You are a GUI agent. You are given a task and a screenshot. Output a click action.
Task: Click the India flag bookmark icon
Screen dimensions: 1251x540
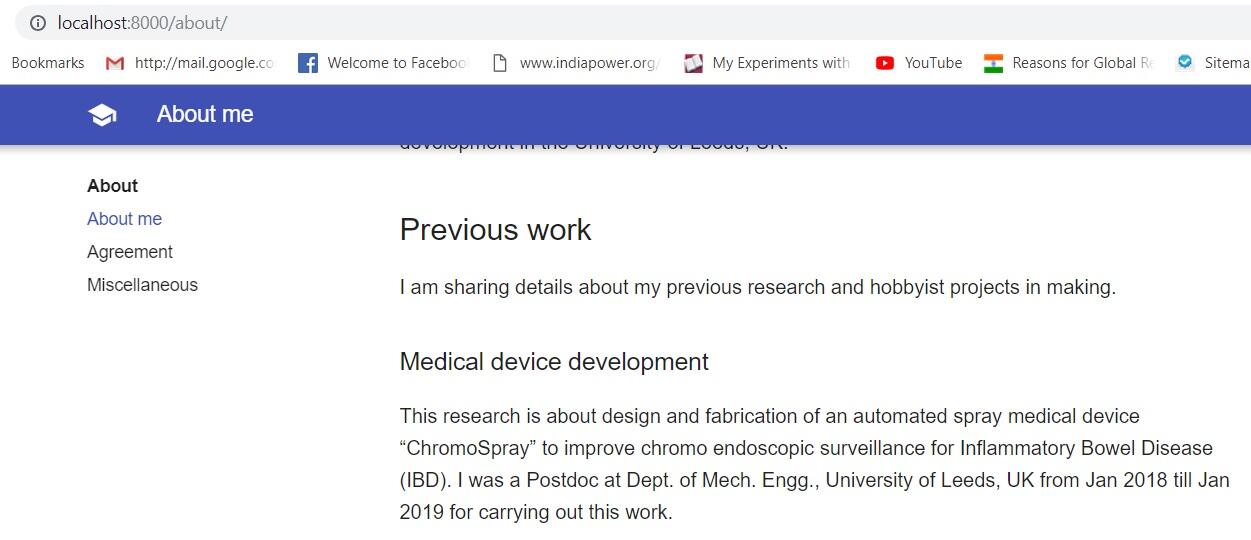point(993,63)
